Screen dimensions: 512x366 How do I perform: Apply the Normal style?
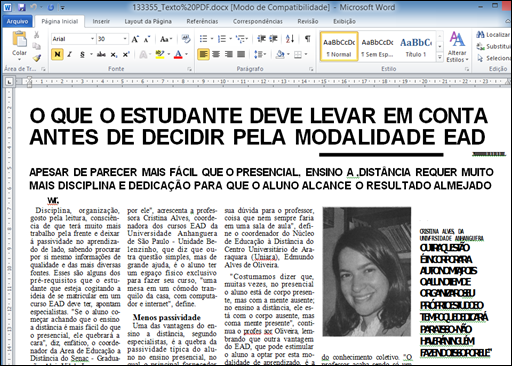[339, 47]
